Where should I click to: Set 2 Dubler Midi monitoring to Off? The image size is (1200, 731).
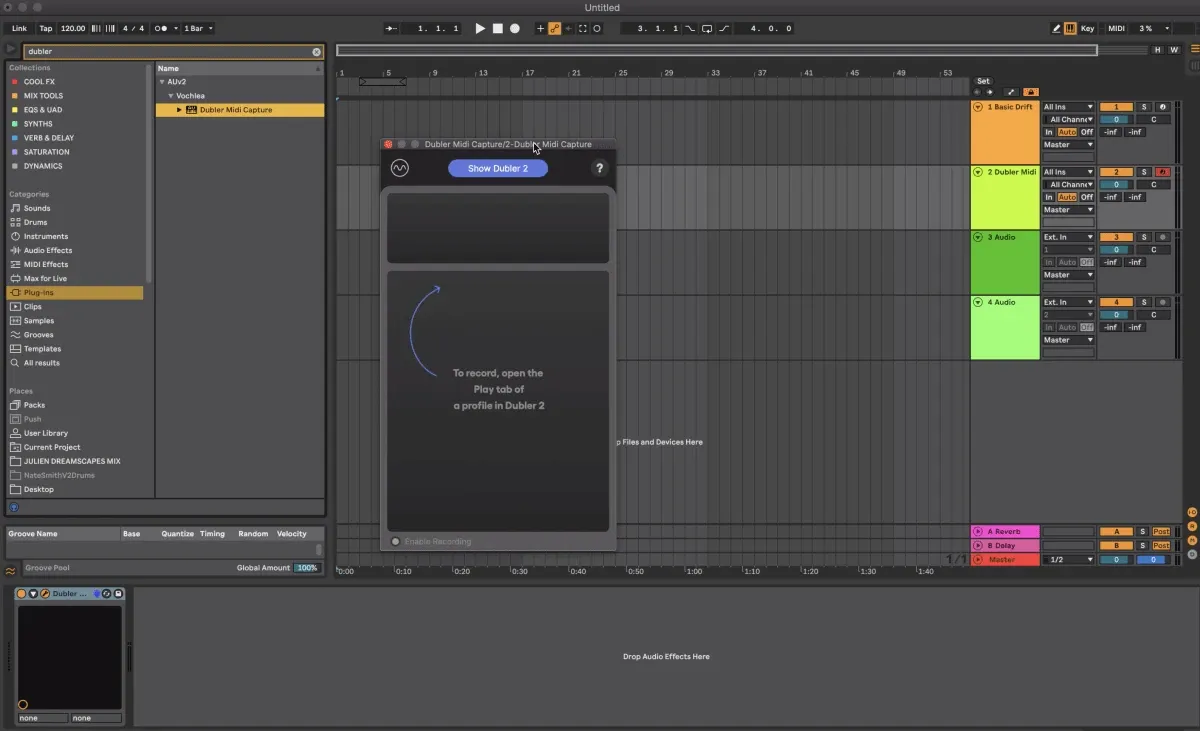[x=1086, y=197]
